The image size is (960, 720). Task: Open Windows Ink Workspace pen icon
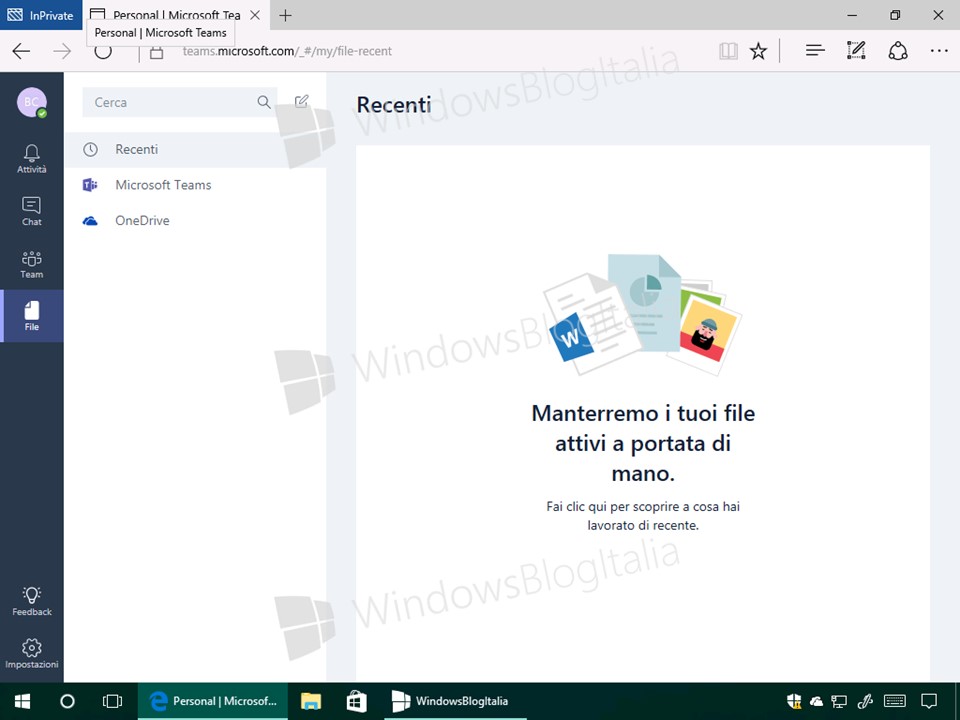tap(865, 701)
